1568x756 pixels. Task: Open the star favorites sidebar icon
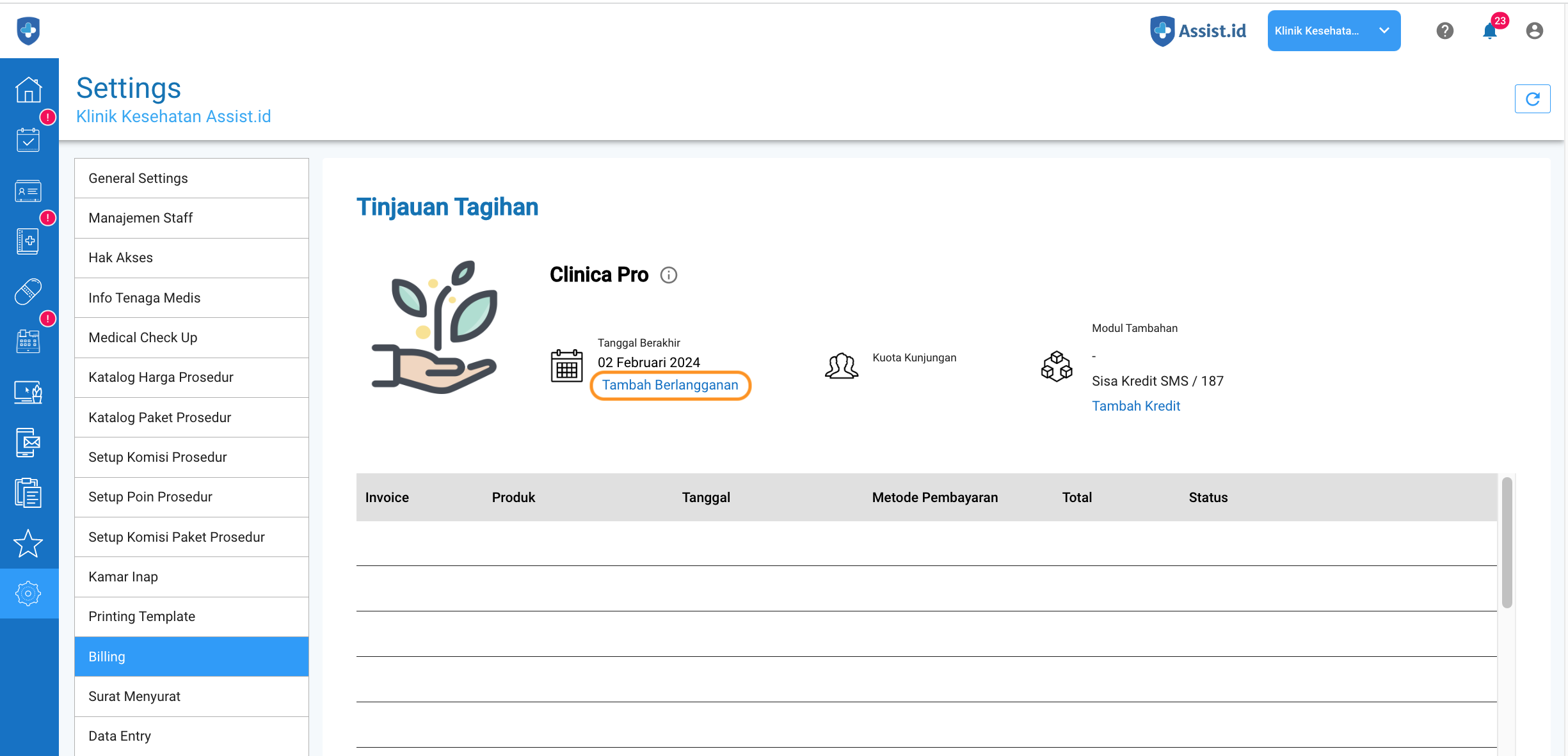[x=28, y=544]
